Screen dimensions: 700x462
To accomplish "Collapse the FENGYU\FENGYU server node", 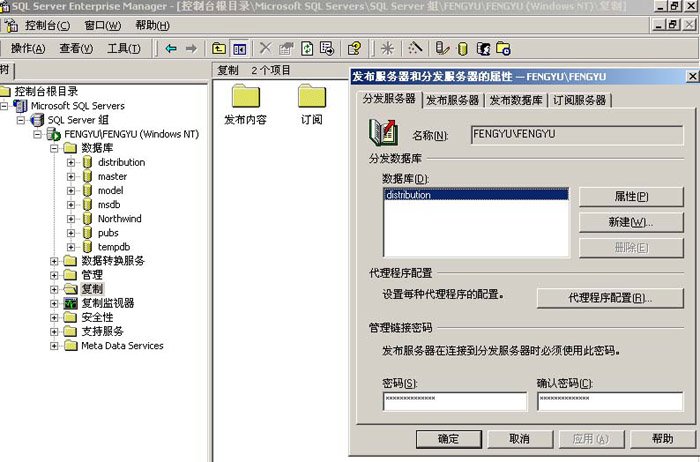I will 38,134.
